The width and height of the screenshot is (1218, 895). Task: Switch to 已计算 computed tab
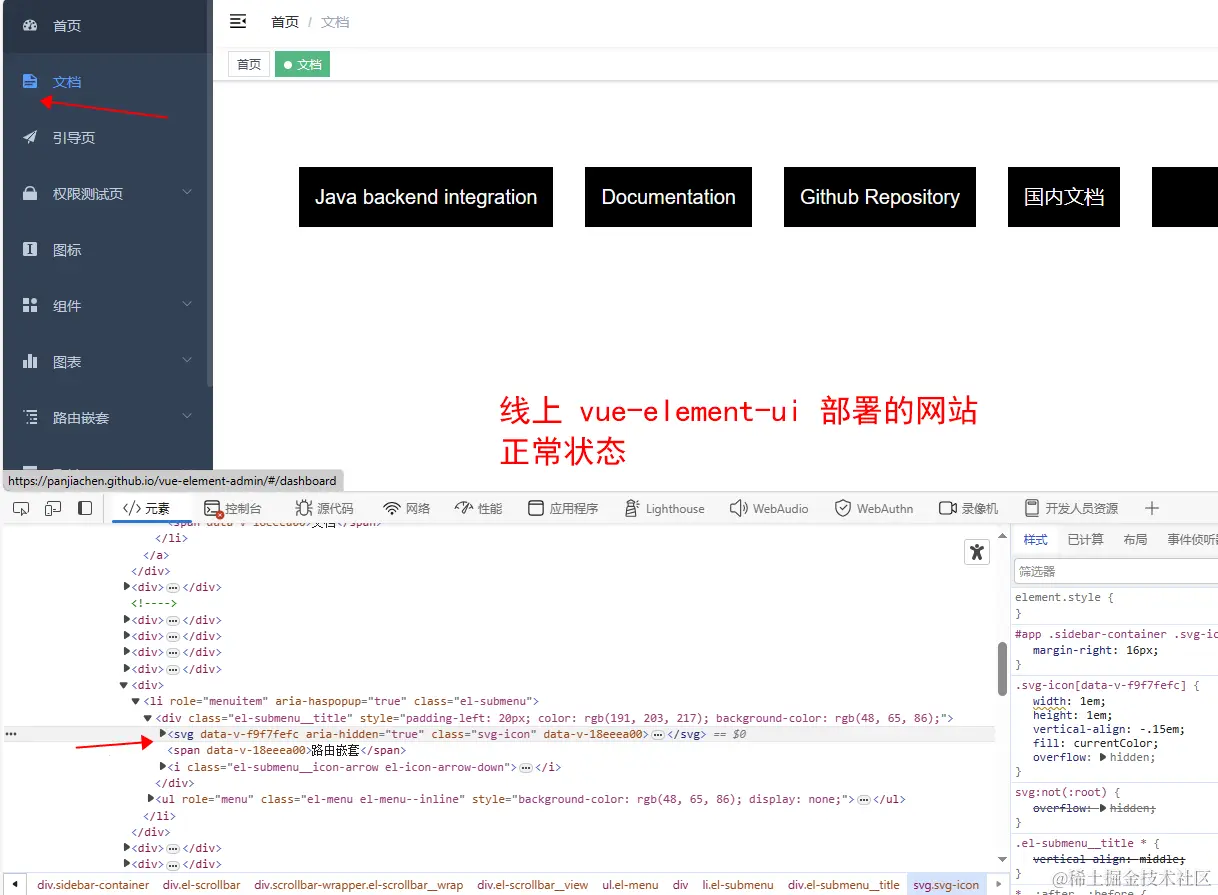click(x=1085, y=540)
